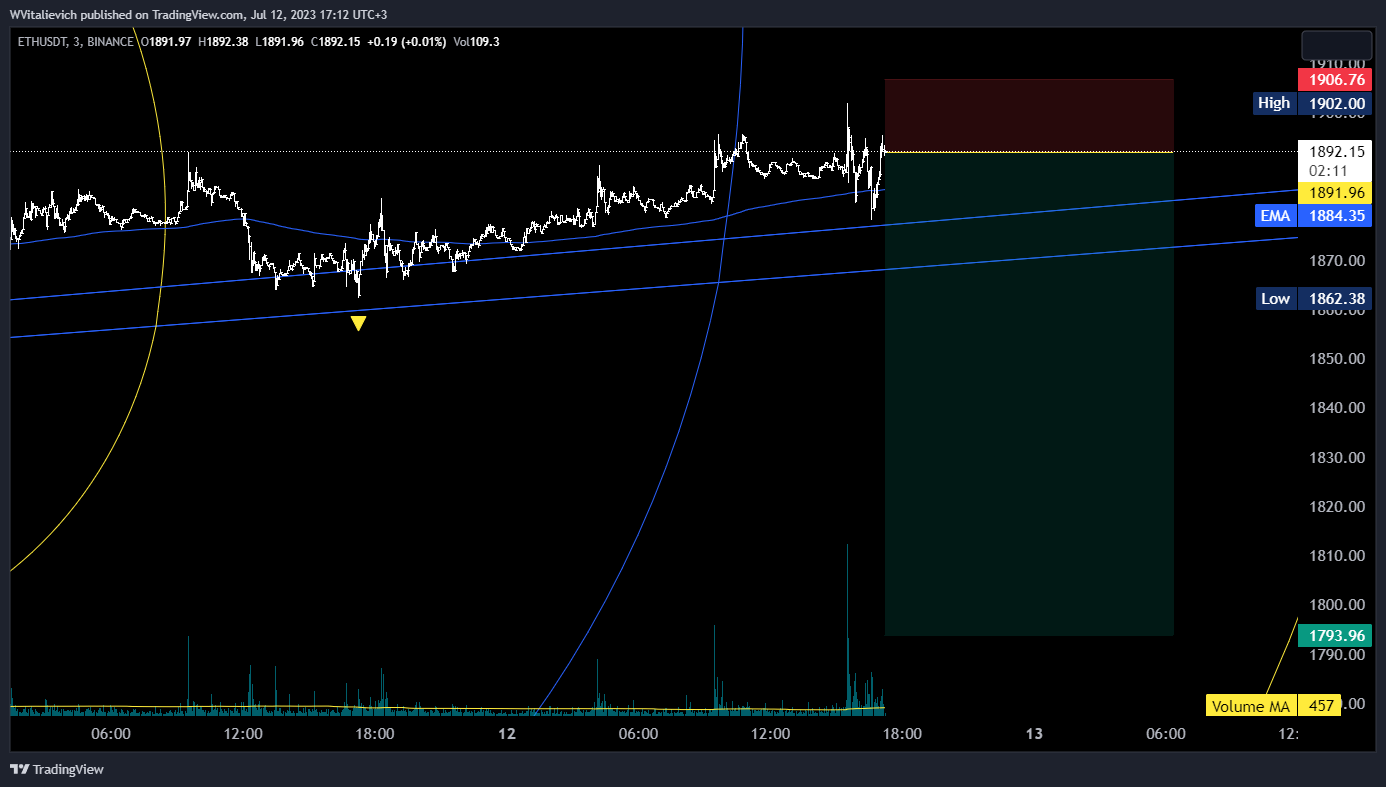Click the red 1906.76 stop price label

point(1333,79)
